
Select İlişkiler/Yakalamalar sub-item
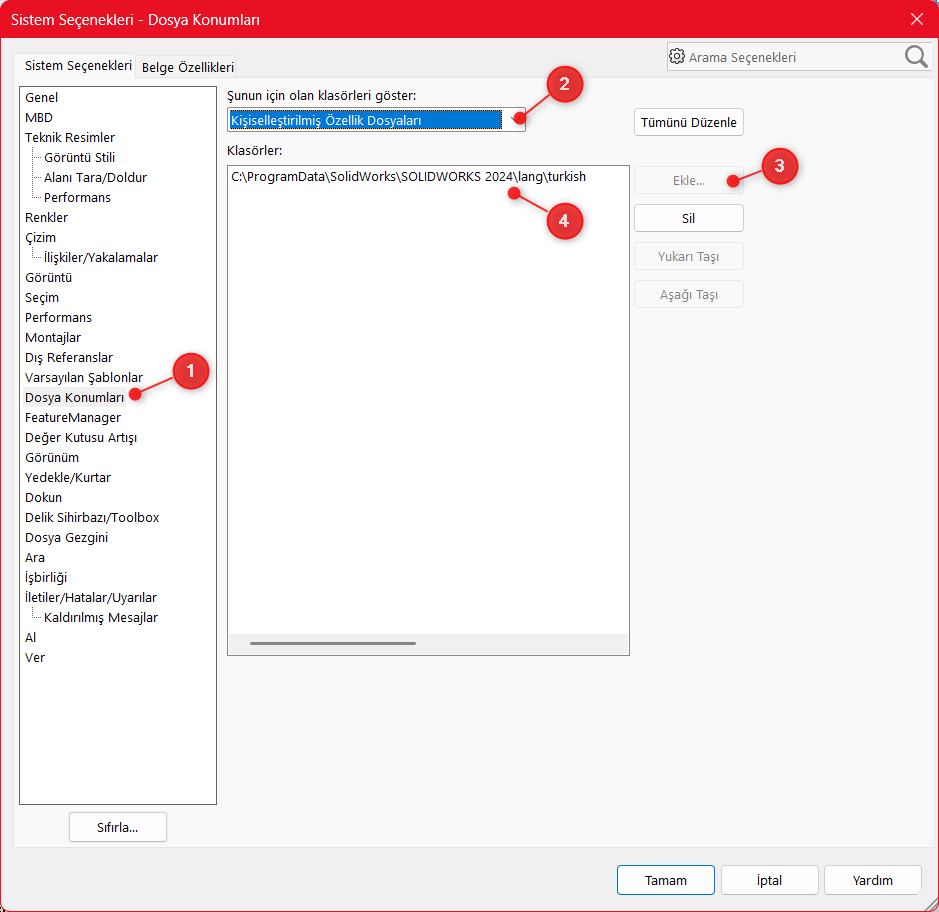[x=101, y=257]
